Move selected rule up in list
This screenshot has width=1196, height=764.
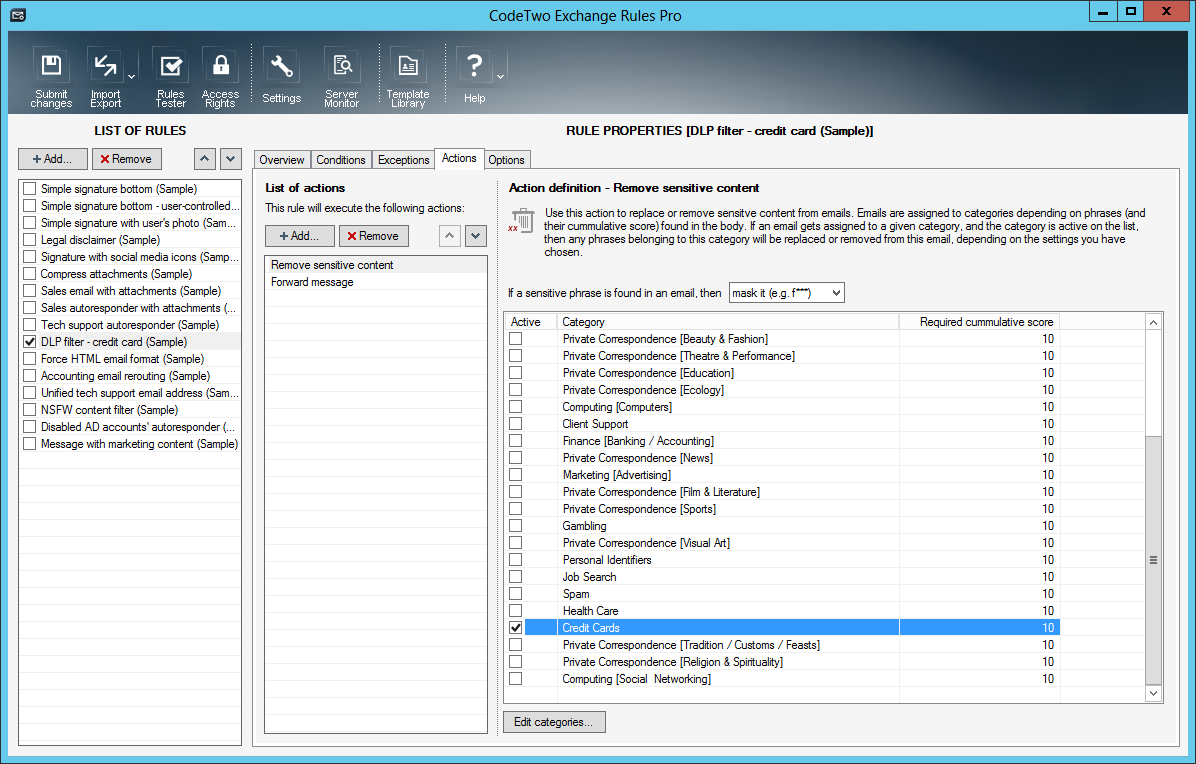(x=204, y=159)
